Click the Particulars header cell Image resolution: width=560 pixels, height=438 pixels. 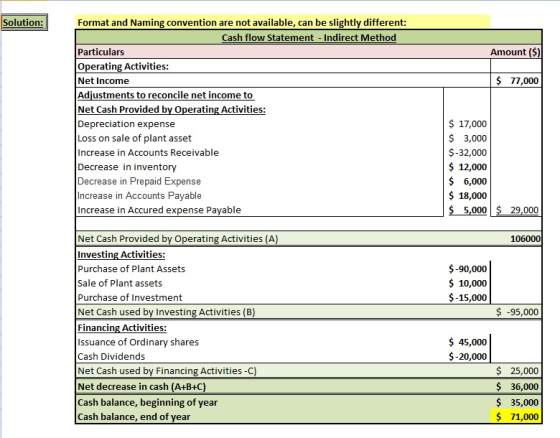click(101, 52)
